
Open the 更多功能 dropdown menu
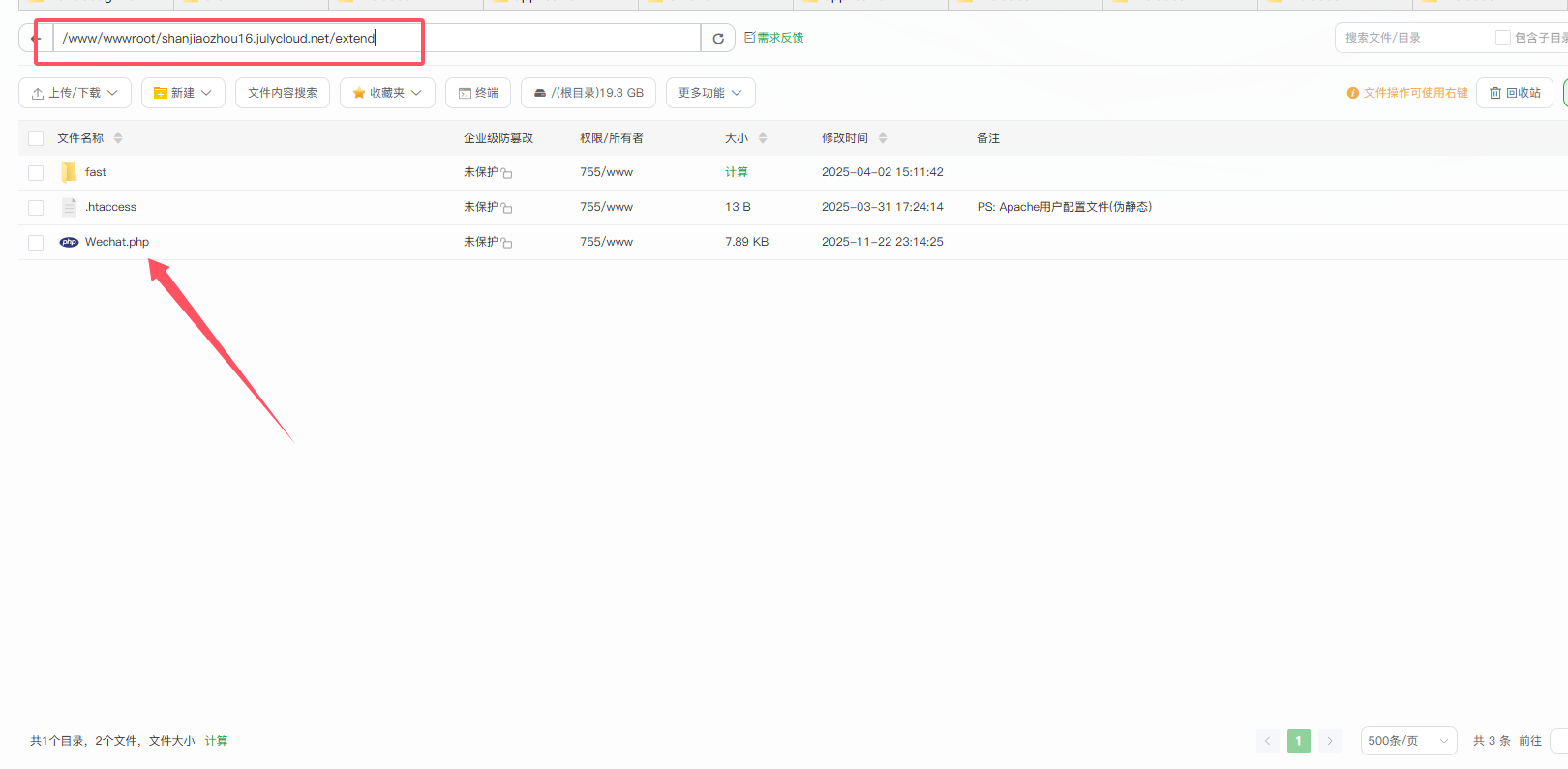710,93
